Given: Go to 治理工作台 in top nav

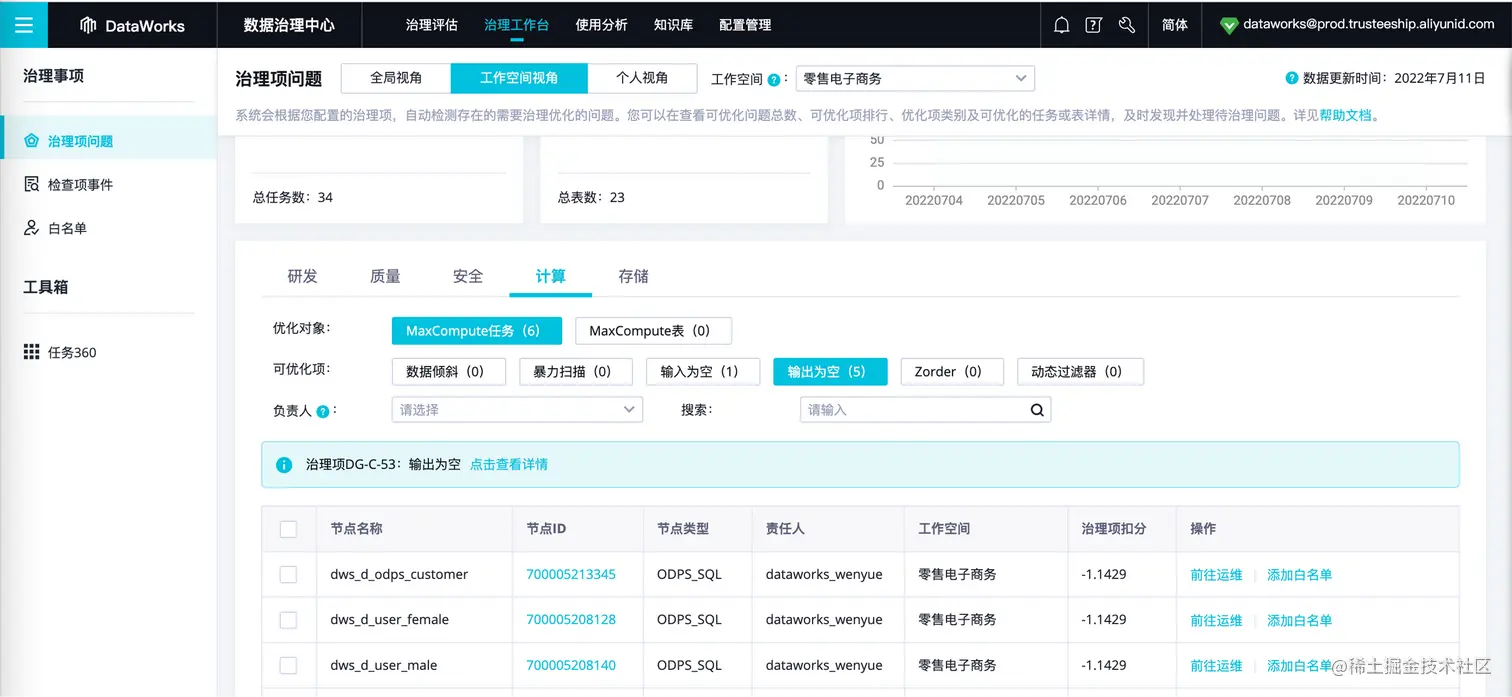Looking at the screenshot, I should (516, 25).
